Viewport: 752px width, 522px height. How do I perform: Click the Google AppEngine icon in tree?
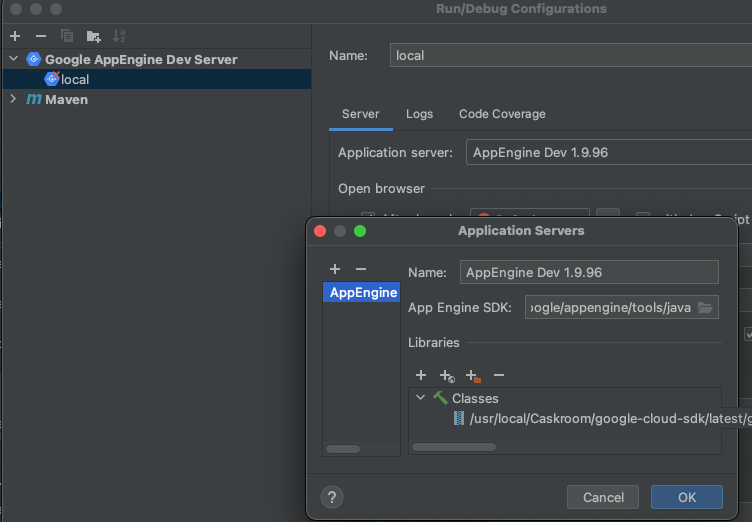[34, 59]
